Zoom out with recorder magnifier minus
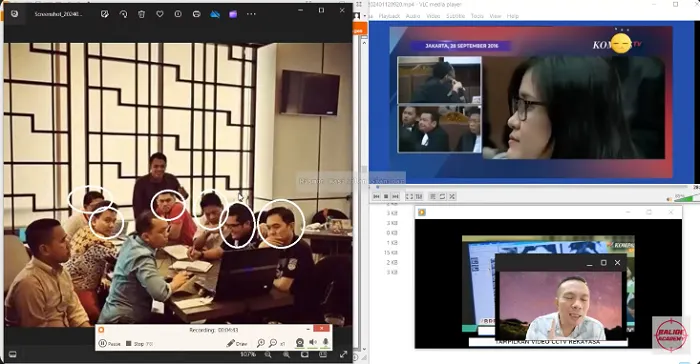Viewport: 700px width, 364px height. point(273,343)
